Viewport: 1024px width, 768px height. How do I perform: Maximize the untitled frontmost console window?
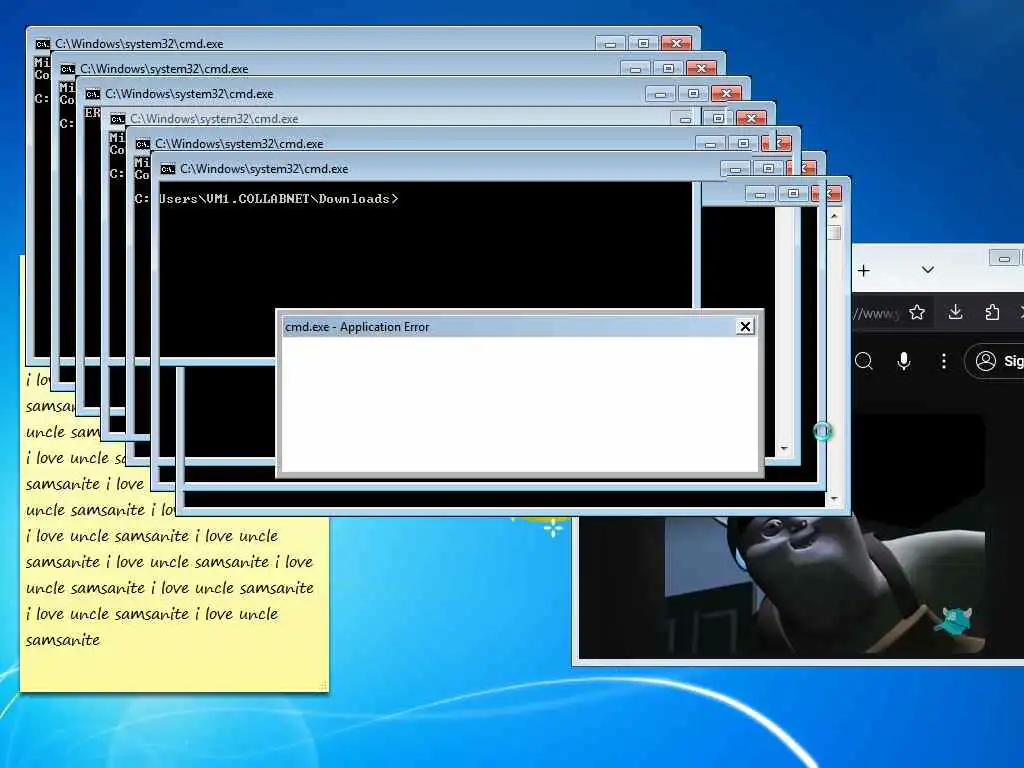[x=793, y=194]
